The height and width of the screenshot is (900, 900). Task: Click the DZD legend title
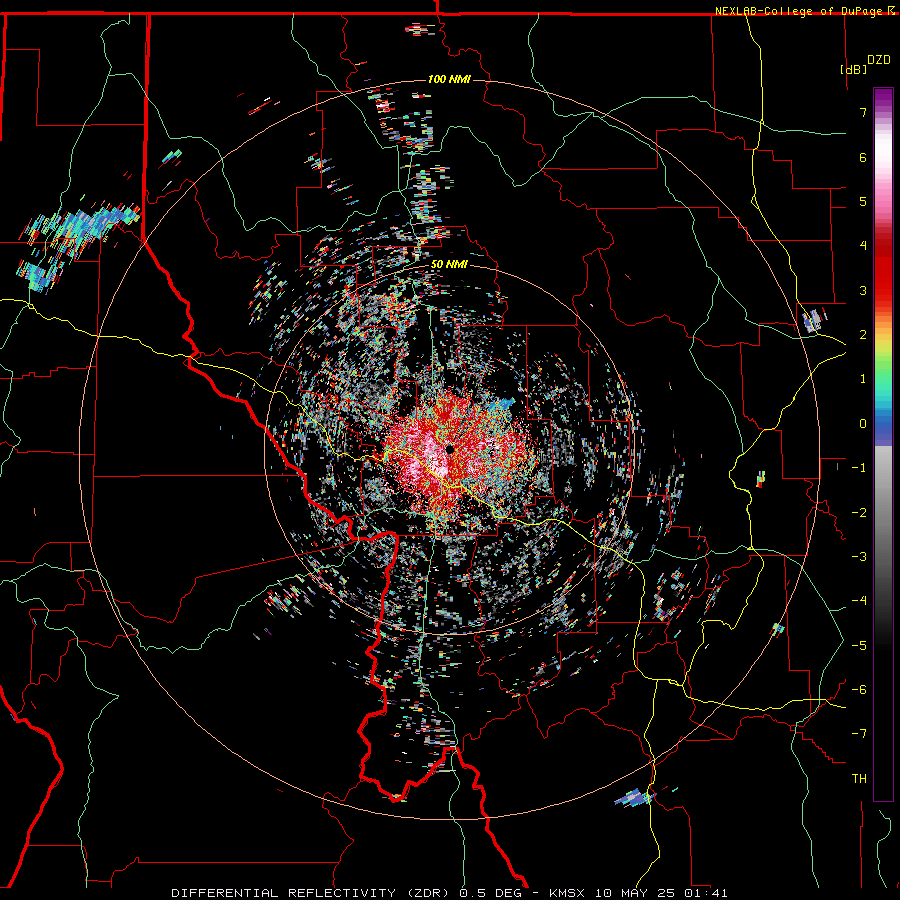coord(879,60)
